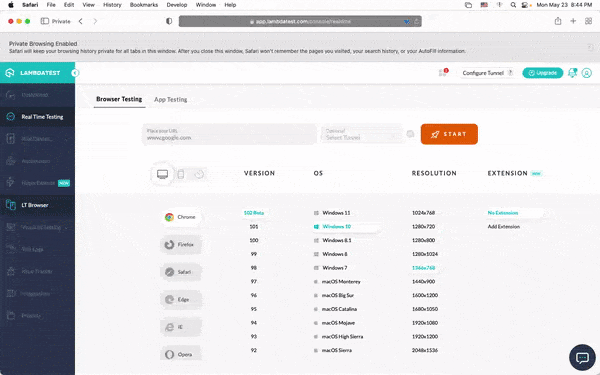Open Safari share button
This screenshot has height=375, width=600.
tap(558, 21)
